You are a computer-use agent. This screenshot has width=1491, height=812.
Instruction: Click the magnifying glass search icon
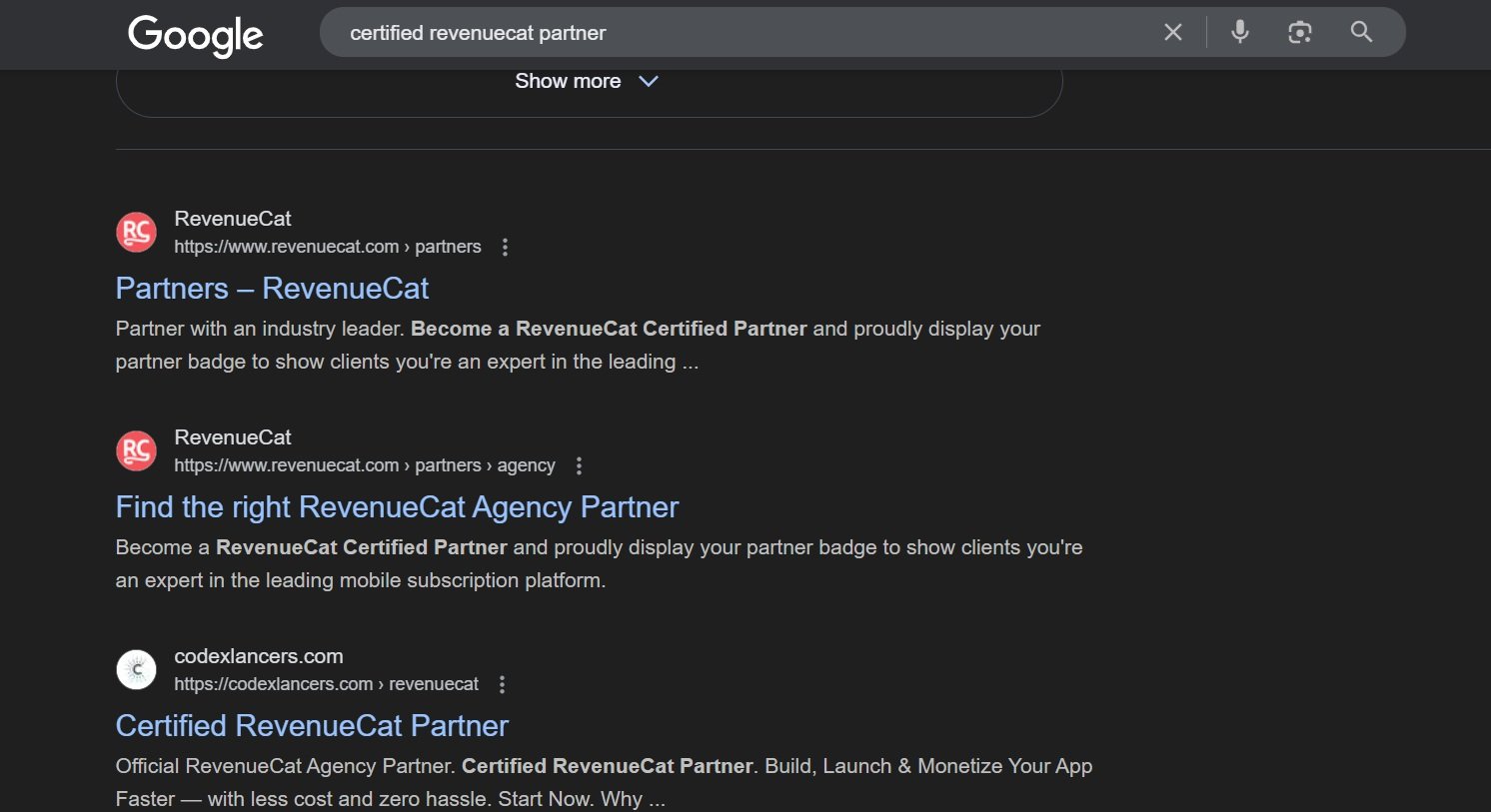(x=1361, y=32)
